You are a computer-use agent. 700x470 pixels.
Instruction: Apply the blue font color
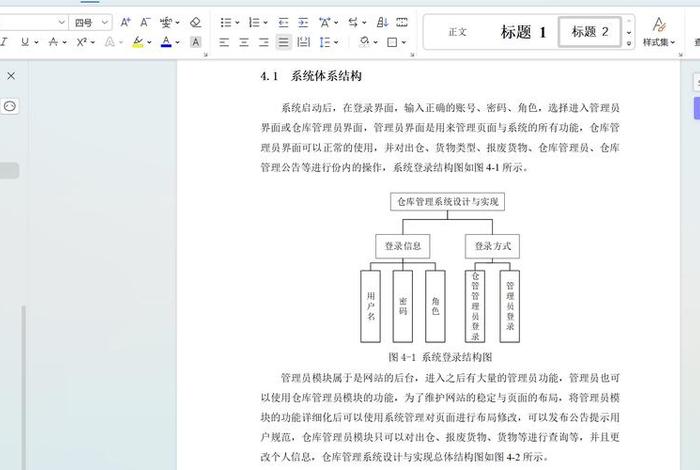tap(166, 42)
